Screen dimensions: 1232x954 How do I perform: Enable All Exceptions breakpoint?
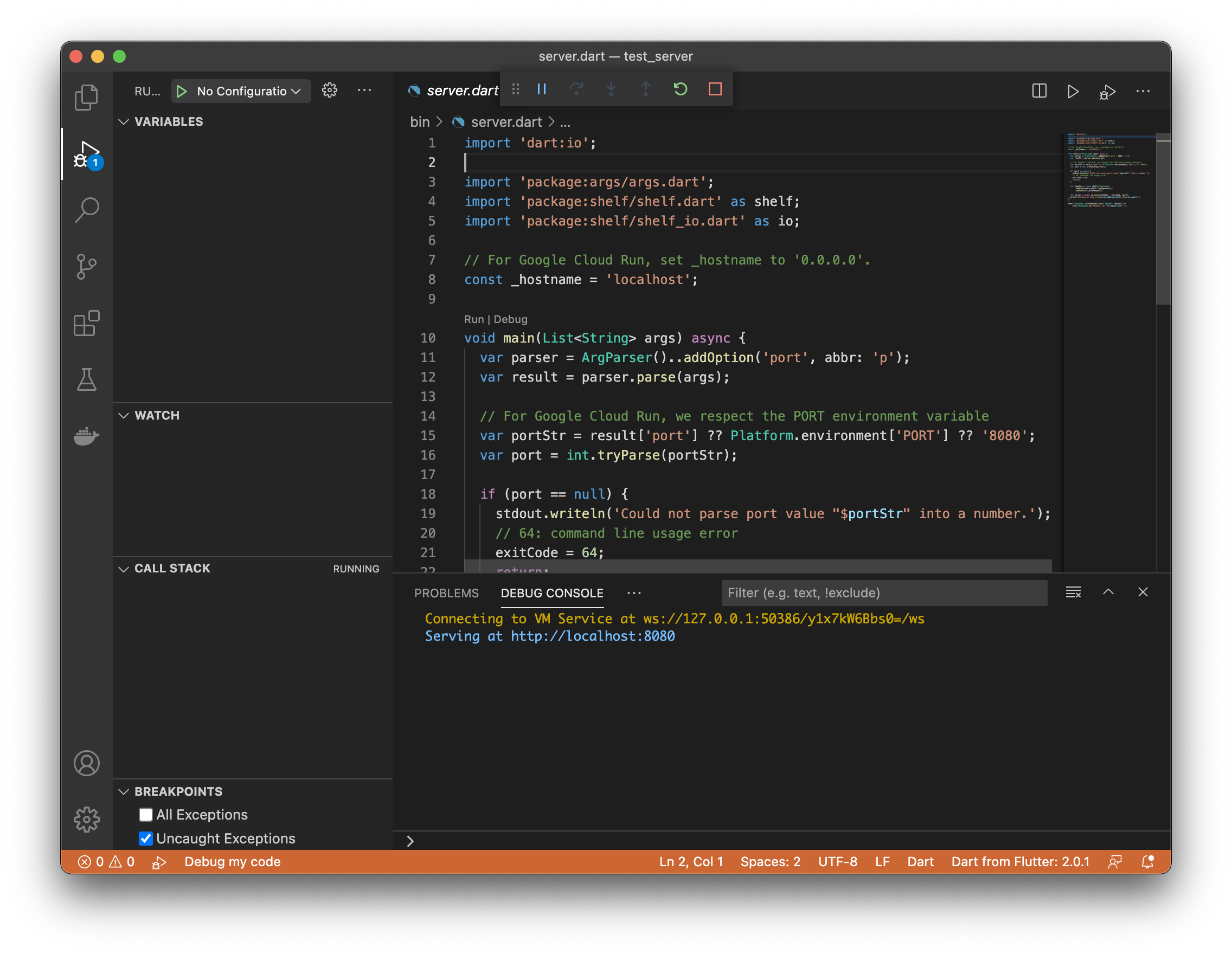point(145,815)
